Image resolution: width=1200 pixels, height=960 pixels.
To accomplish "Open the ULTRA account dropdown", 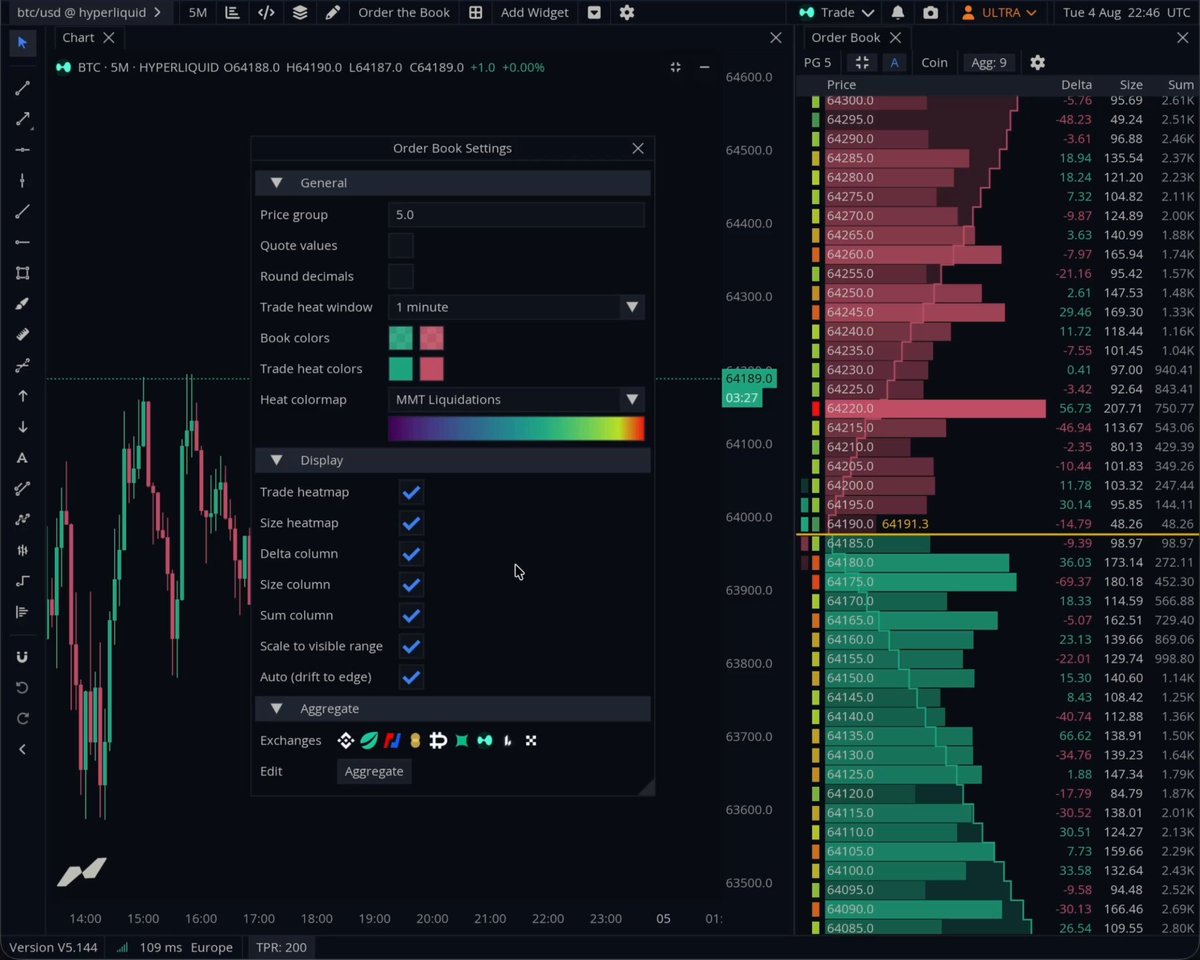I will [1001, 13].
